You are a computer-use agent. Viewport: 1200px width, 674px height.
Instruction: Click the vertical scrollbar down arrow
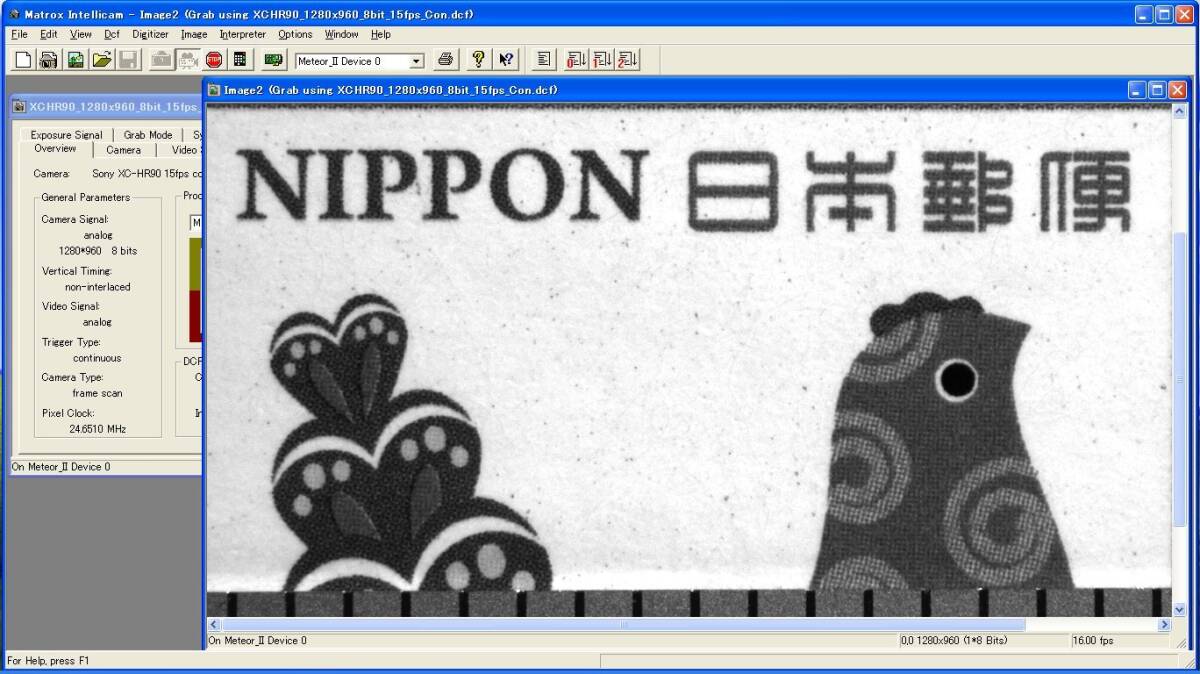tap(1179, 609)
